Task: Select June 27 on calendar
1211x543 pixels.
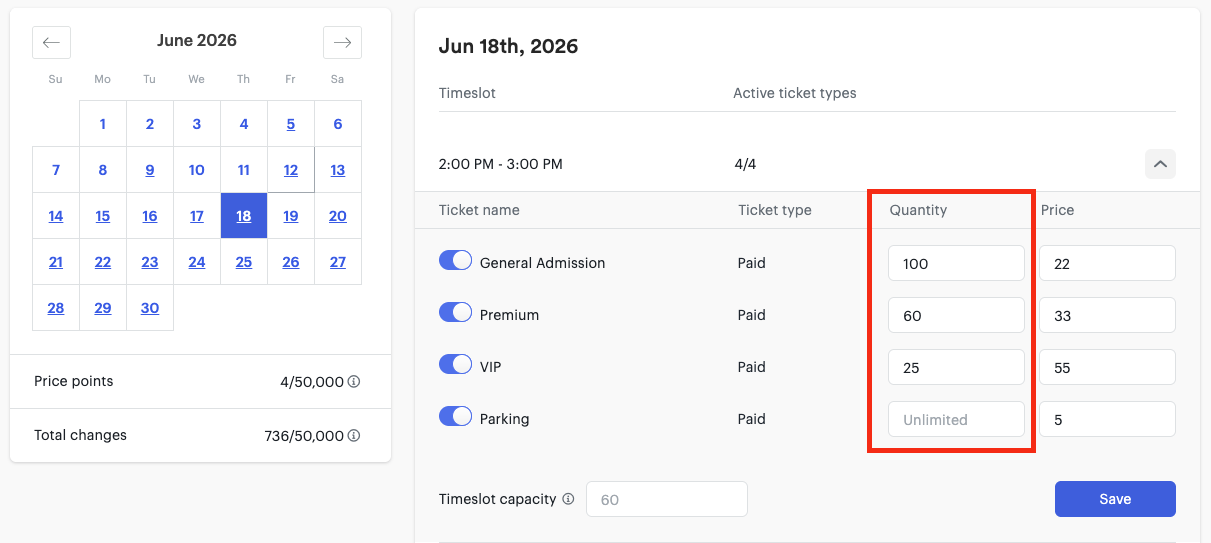Action: pyautogui.click(x=338, y=262)
